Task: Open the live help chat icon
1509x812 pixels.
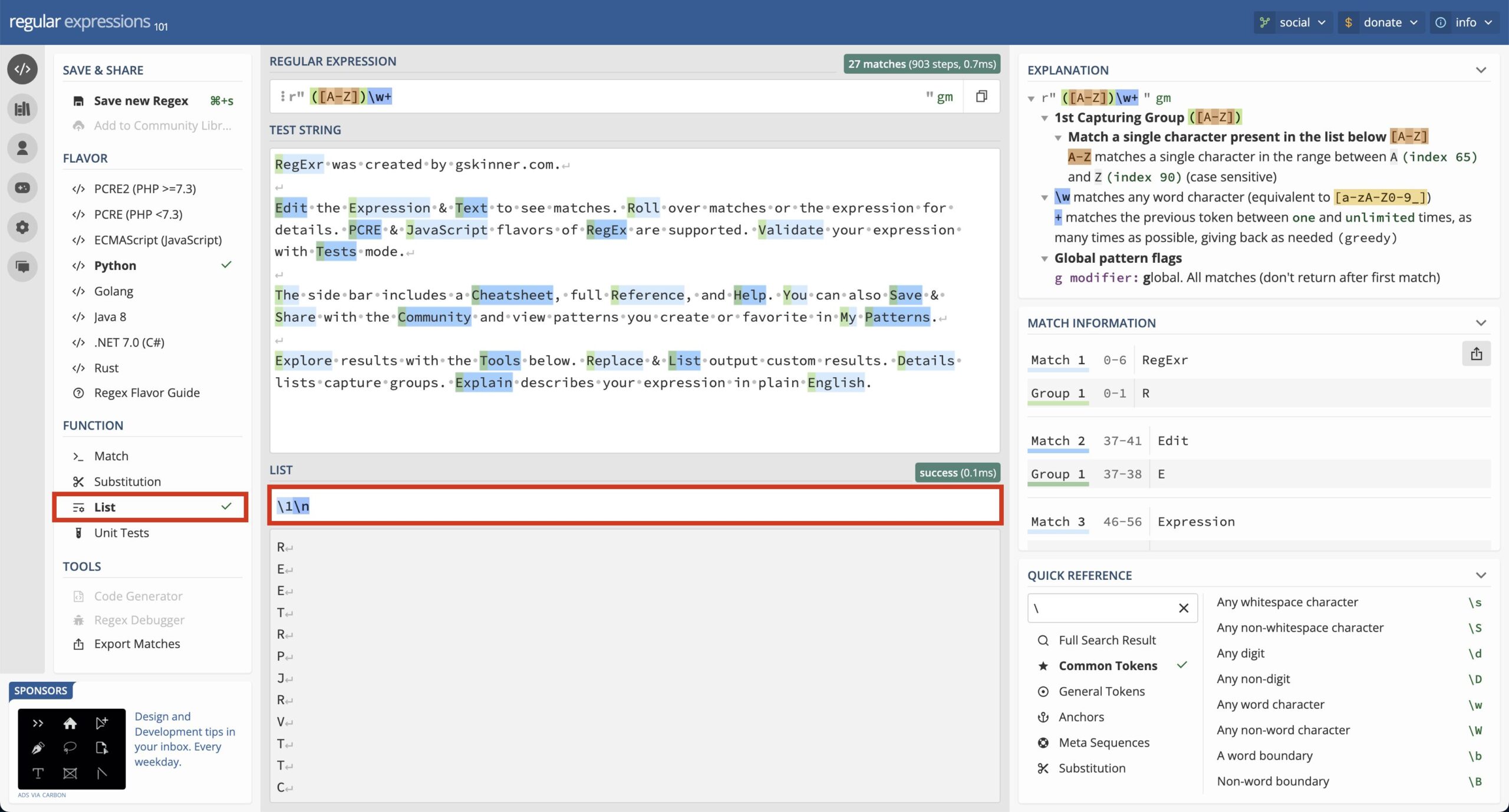Action: click(x=22, y=266)
